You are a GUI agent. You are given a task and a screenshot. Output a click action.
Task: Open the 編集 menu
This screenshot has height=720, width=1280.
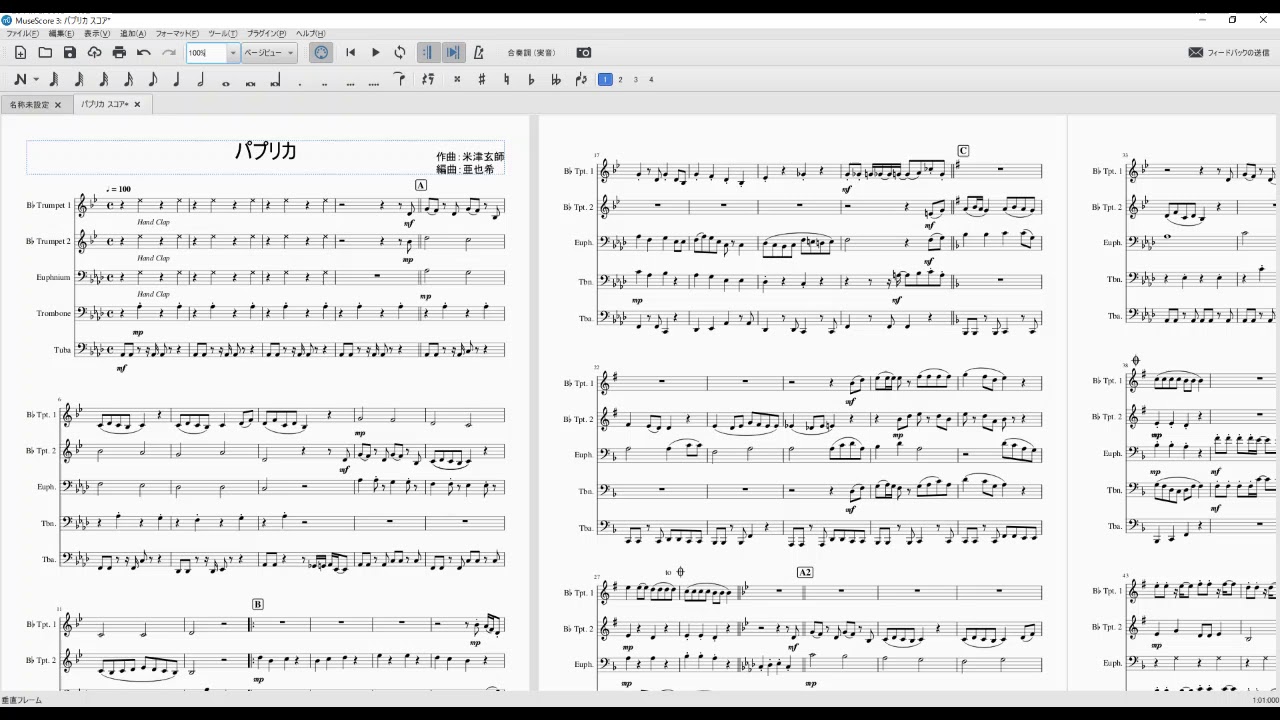60,34
